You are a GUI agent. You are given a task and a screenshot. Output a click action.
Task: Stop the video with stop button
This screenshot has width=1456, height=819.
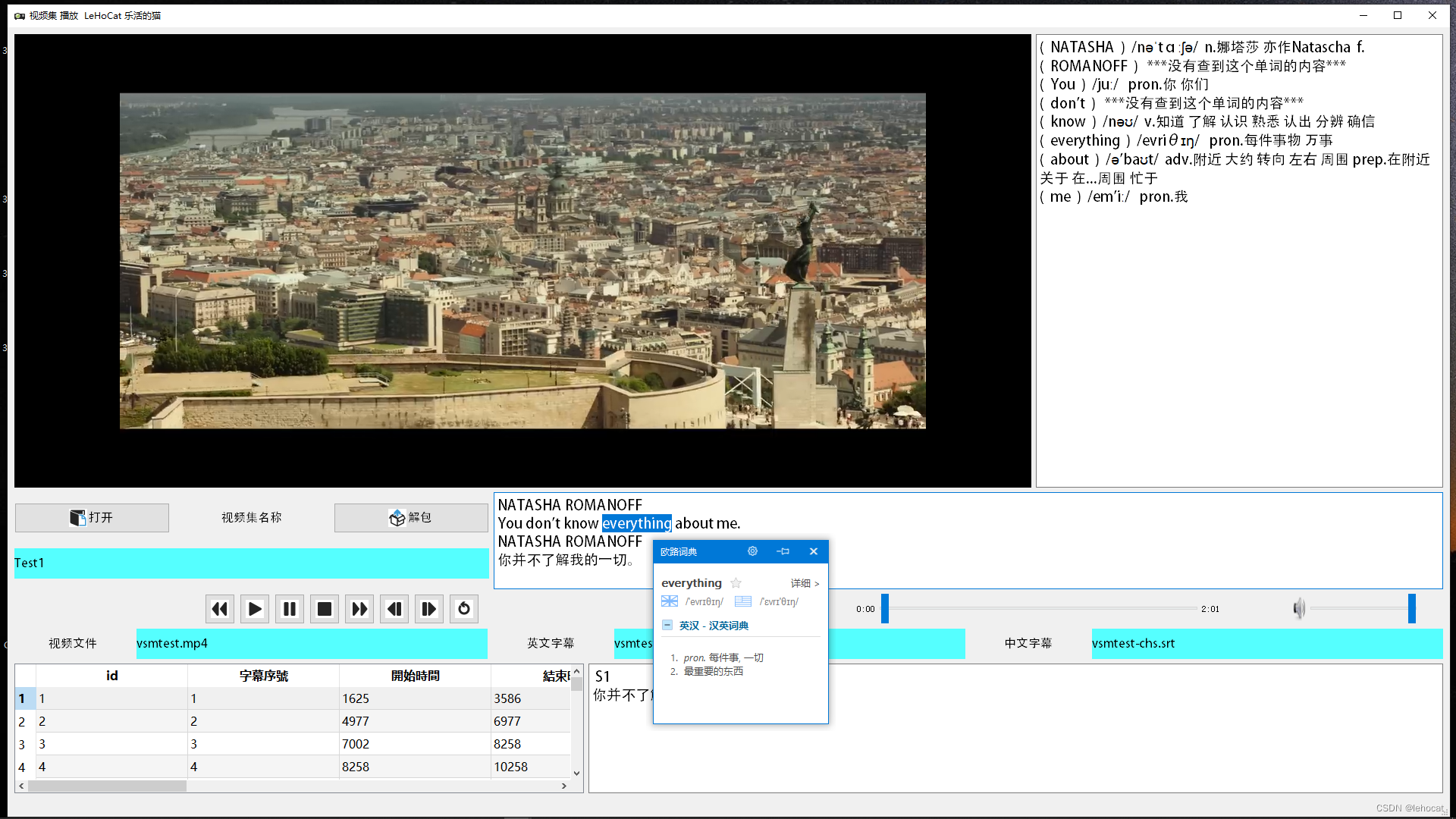click(325, 609)
